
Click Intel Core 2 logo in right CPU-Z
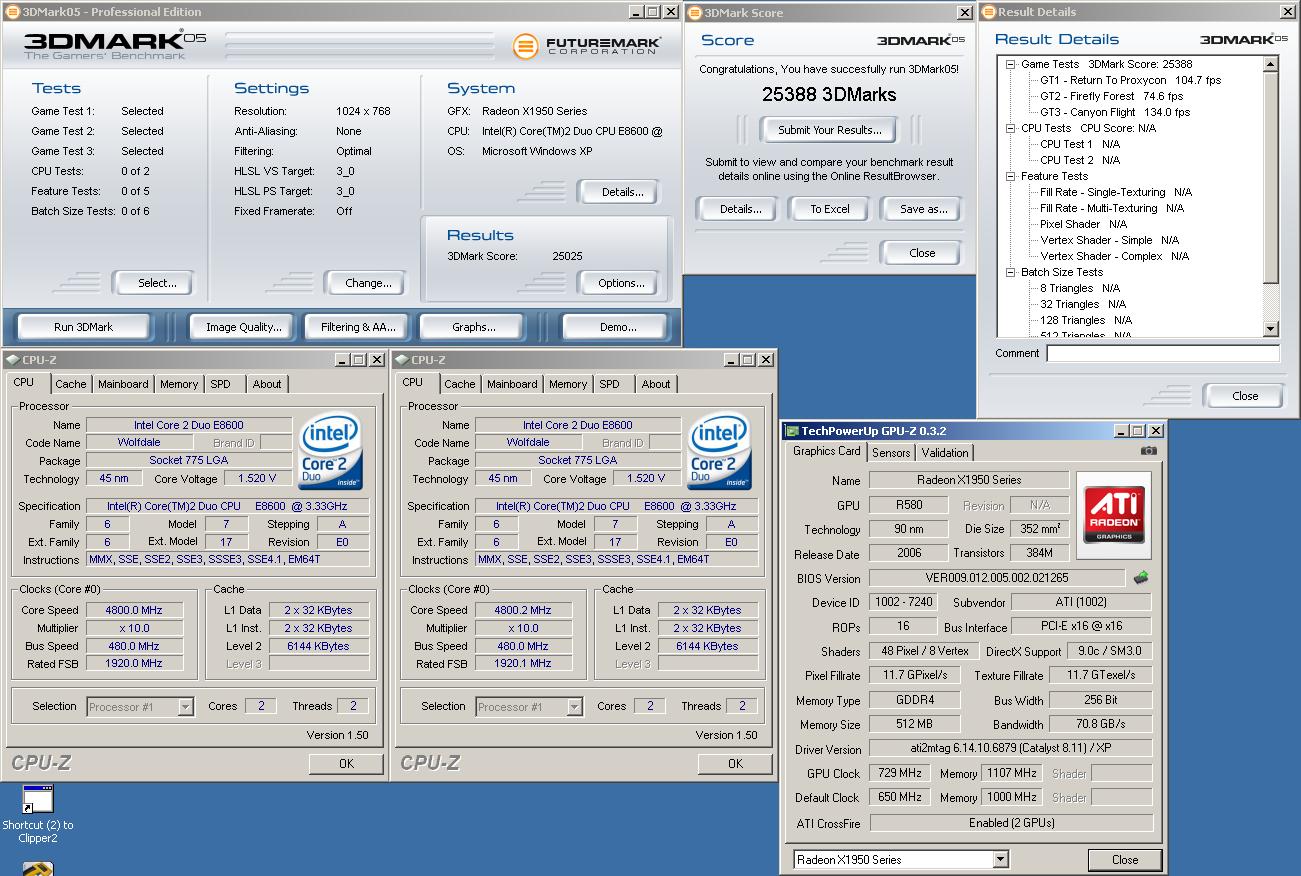[x=721, y=451]
